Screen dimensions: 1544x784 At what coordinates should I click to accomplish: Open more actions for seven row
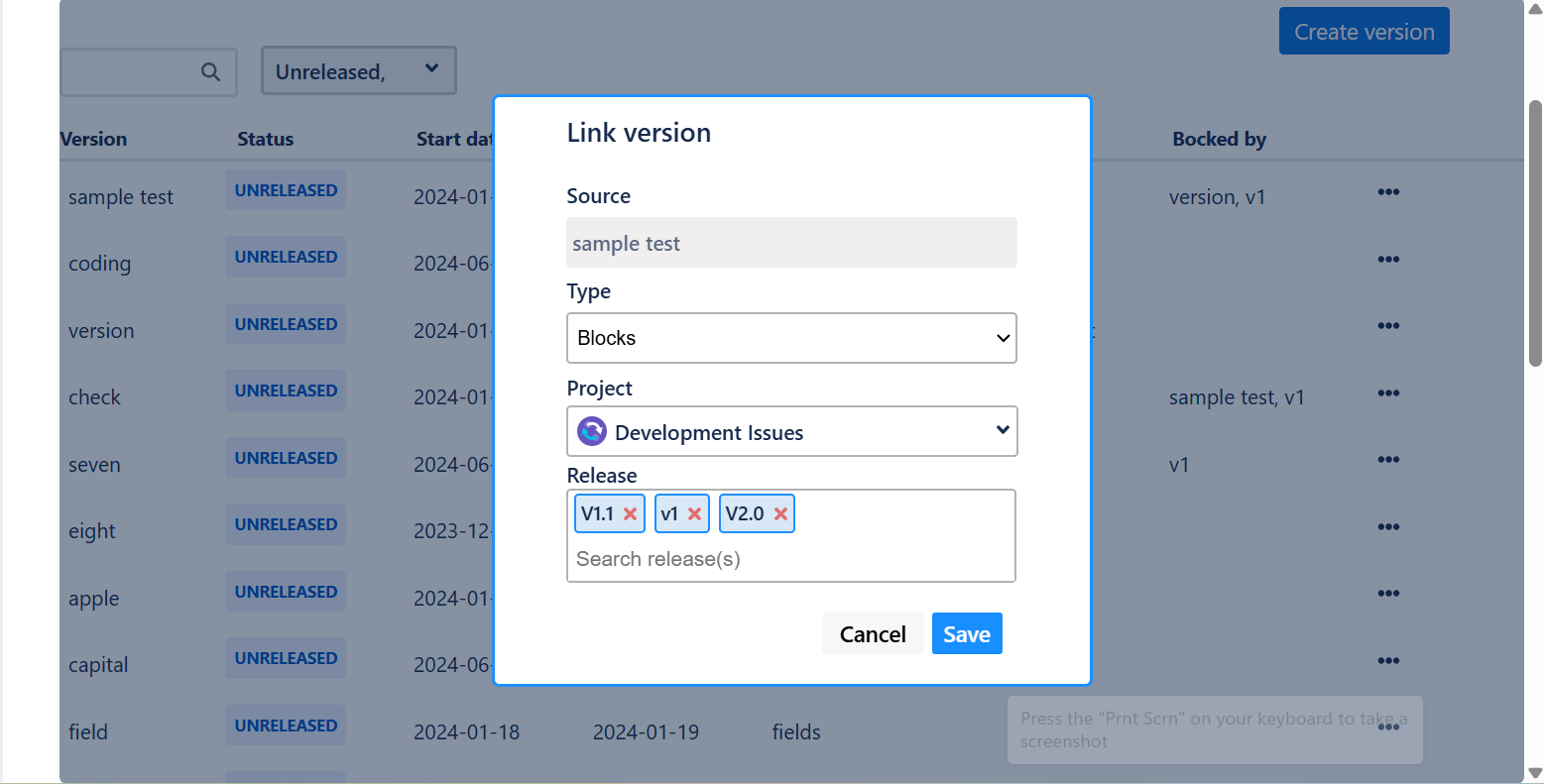pos(1388,460)
